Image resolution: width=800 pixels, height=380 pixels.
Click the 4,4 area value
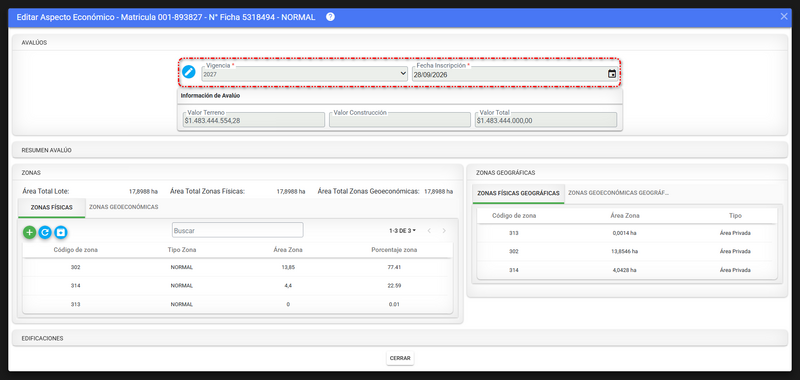pyautogui.click(x=288, y=286)
